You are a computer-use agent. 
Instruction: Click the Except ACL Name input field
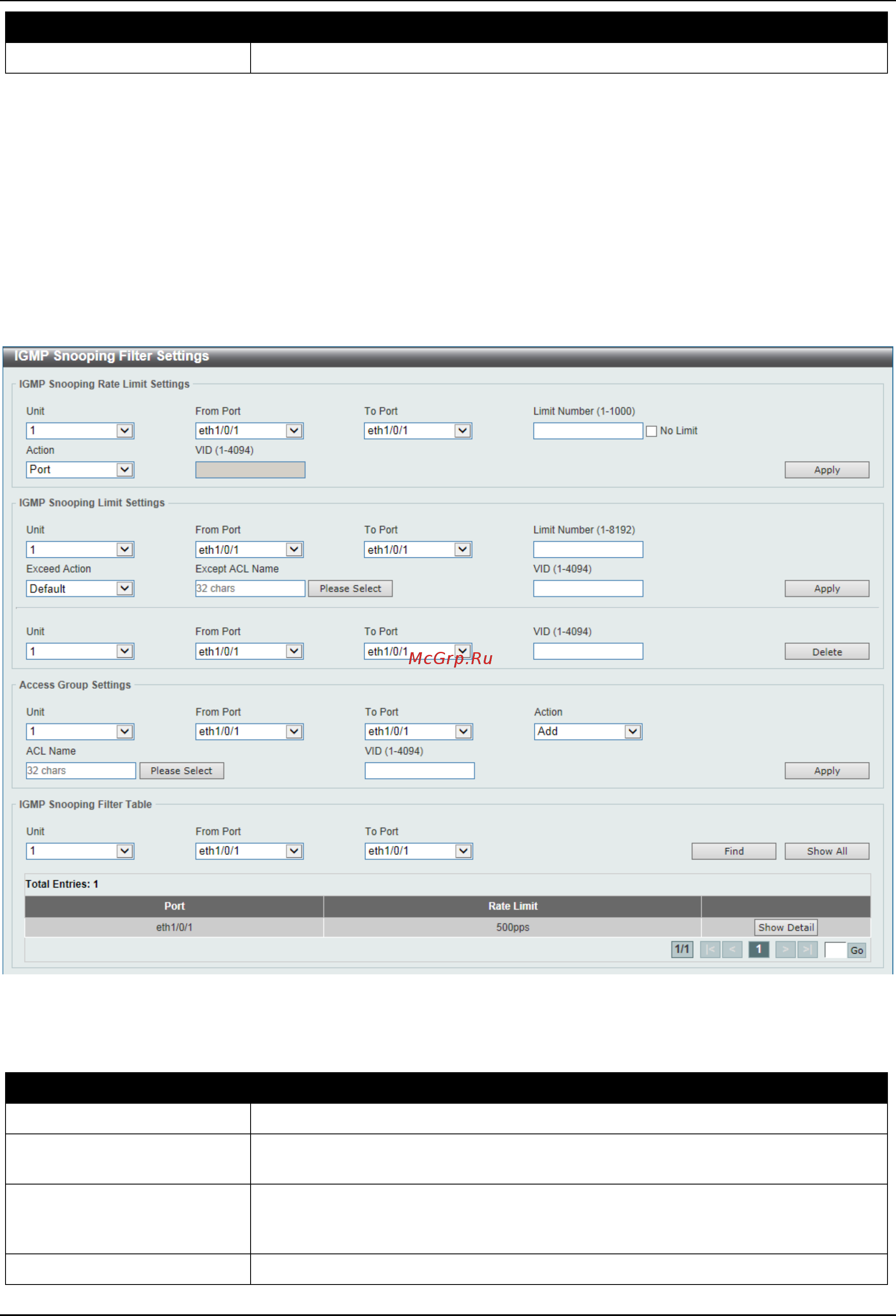coord(250,588)
